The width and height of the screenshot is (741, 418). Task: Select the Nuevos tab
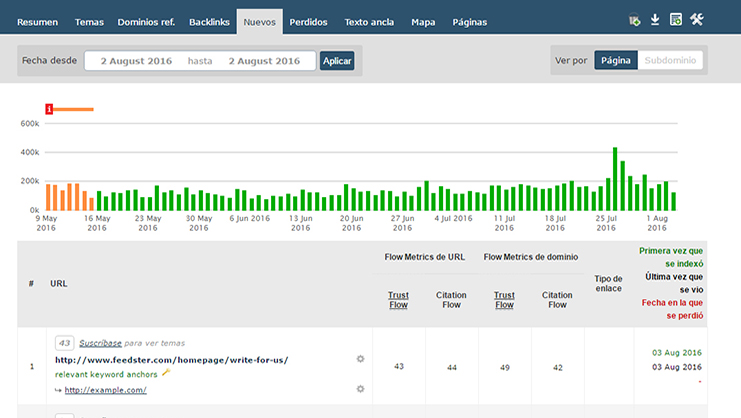point(259,22)
